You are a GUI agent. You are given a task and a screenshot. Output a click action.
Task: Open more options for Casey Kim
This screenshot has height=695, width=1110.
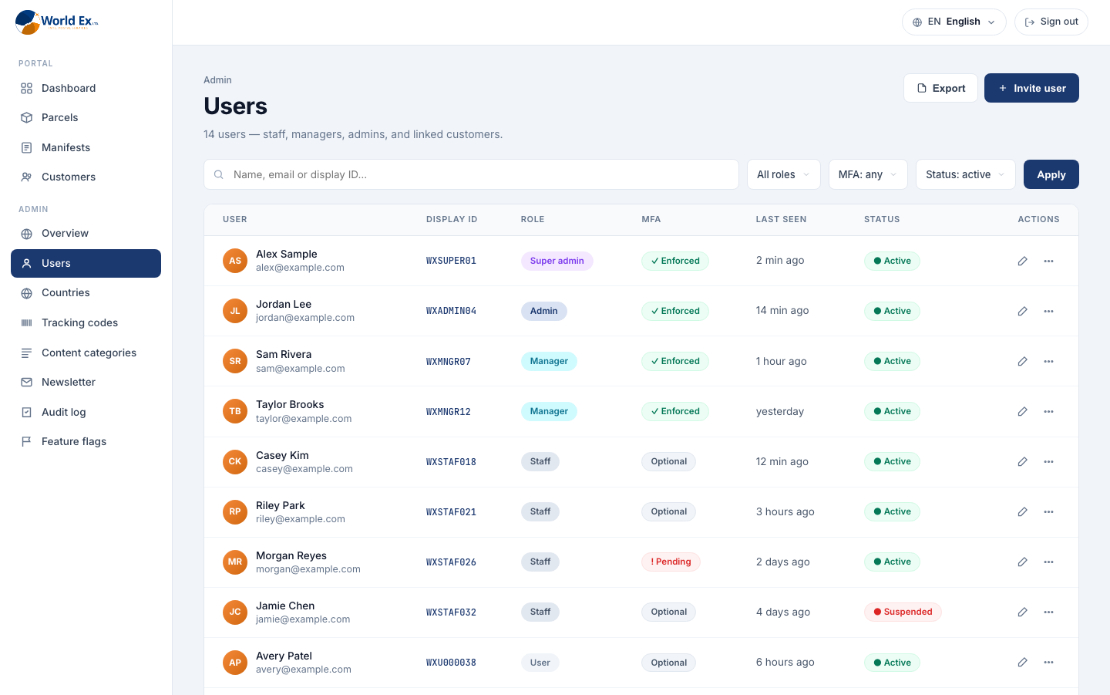1048,462
